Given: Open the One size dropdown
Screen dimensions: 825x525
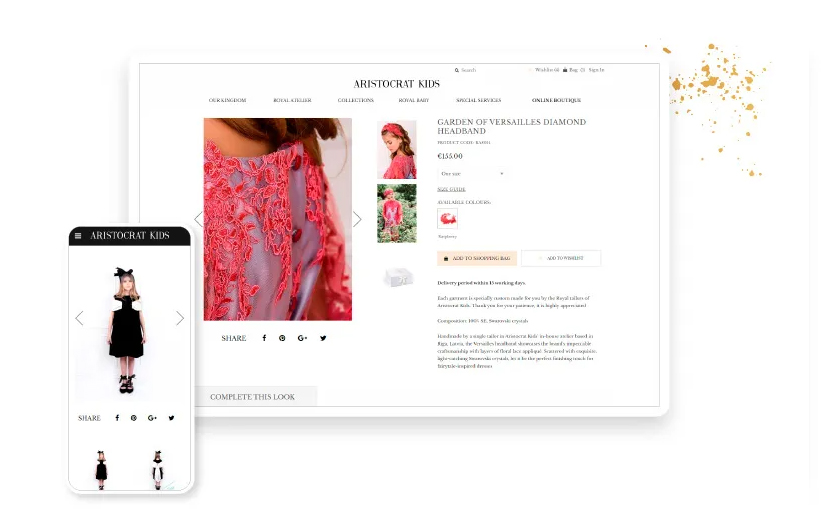Looking at the screenshot, I should coord(472,174).
